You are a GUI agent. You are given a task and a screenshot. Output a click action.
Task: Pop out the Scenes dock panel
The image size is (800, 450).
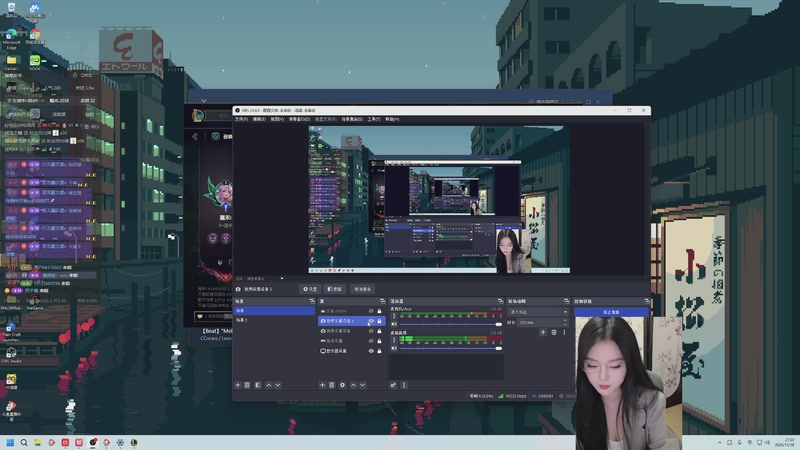click(x=312, y=302)
